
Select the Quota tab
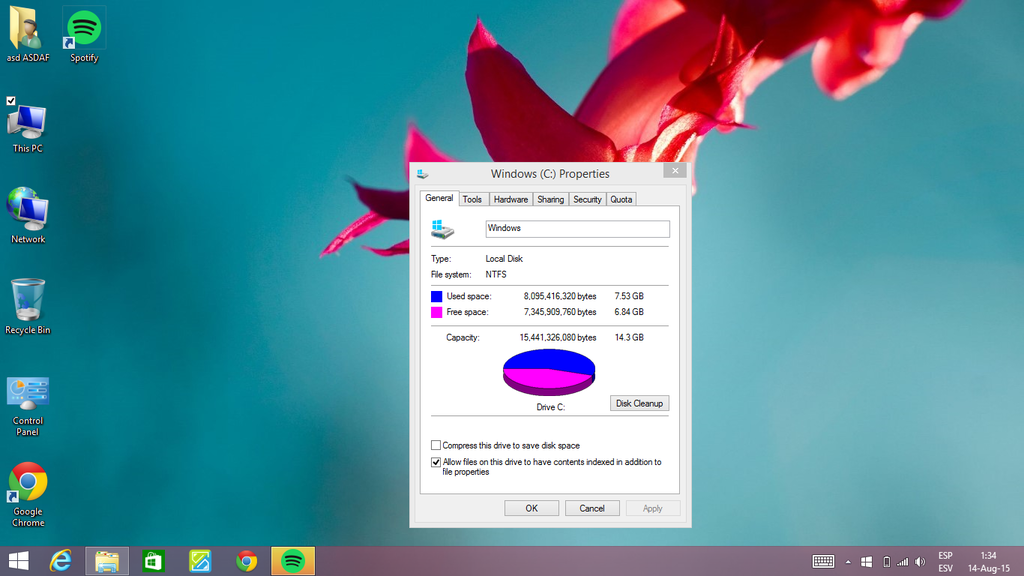click(621, 199)
